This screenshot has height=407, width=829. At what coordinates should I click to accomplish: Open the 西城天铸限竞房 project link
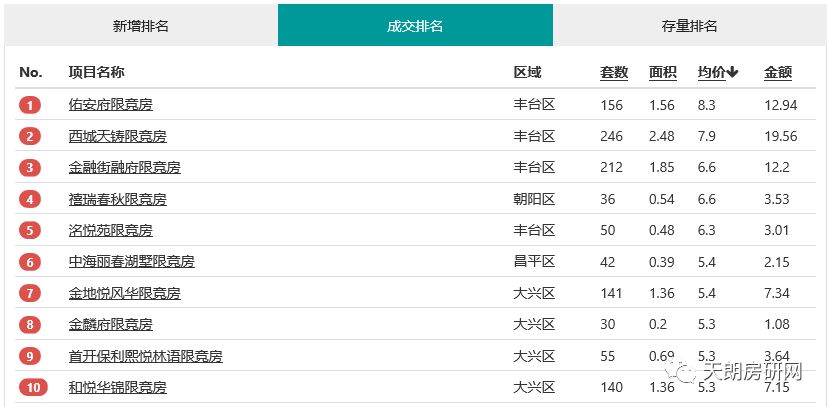pos(117,136)
